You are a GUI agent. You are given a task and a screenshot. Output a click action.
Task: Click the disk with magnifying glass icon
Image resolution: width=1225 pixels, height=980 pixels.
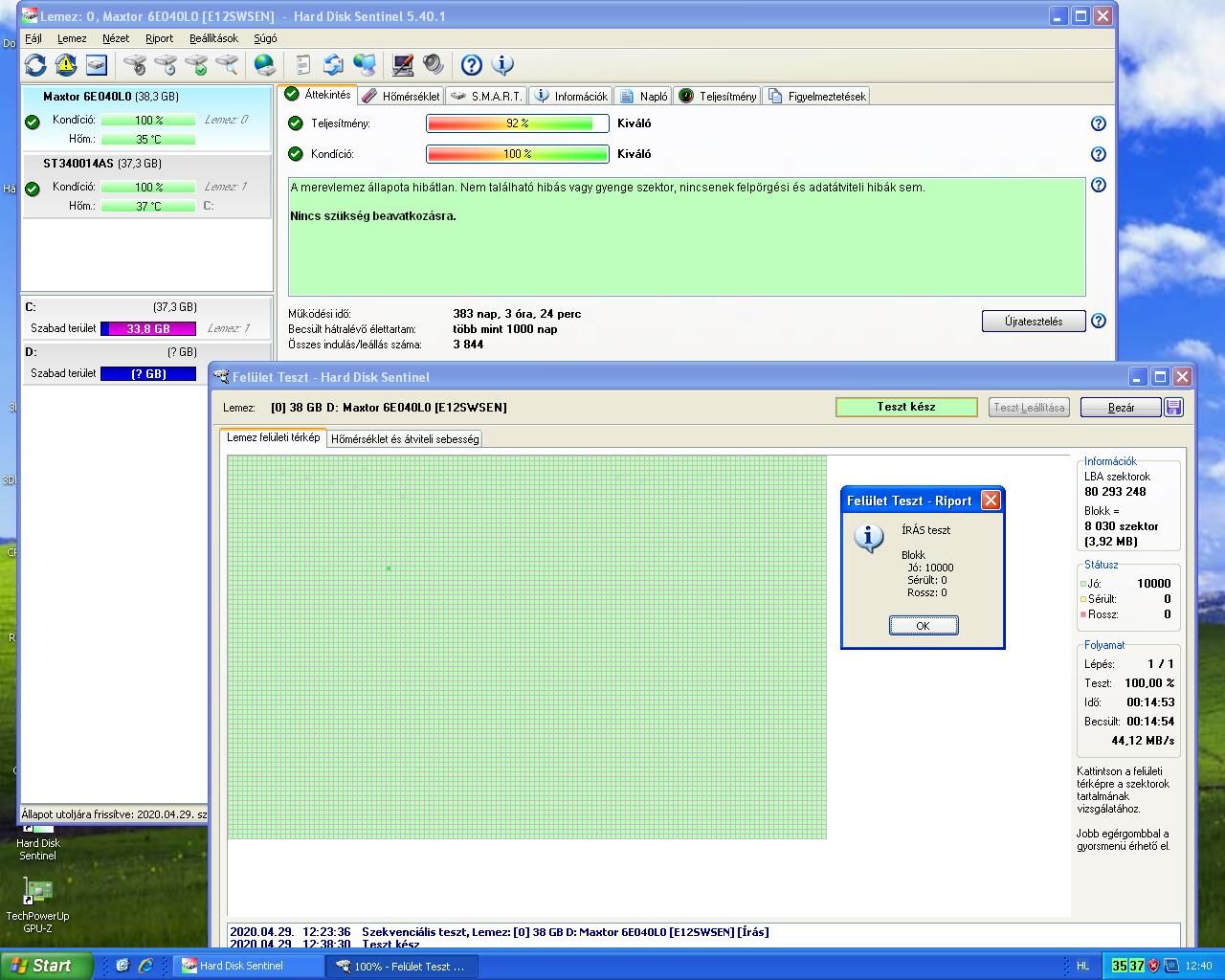[x=227, y=65]
